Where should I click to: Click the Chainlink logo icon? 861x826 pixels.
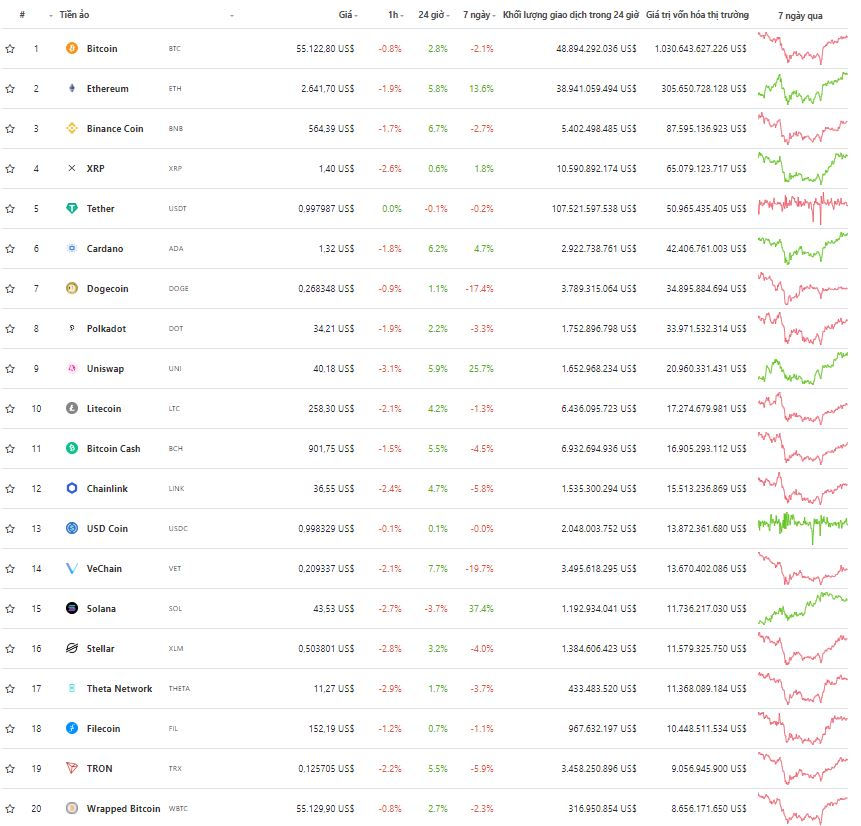(x=72, y=488)
